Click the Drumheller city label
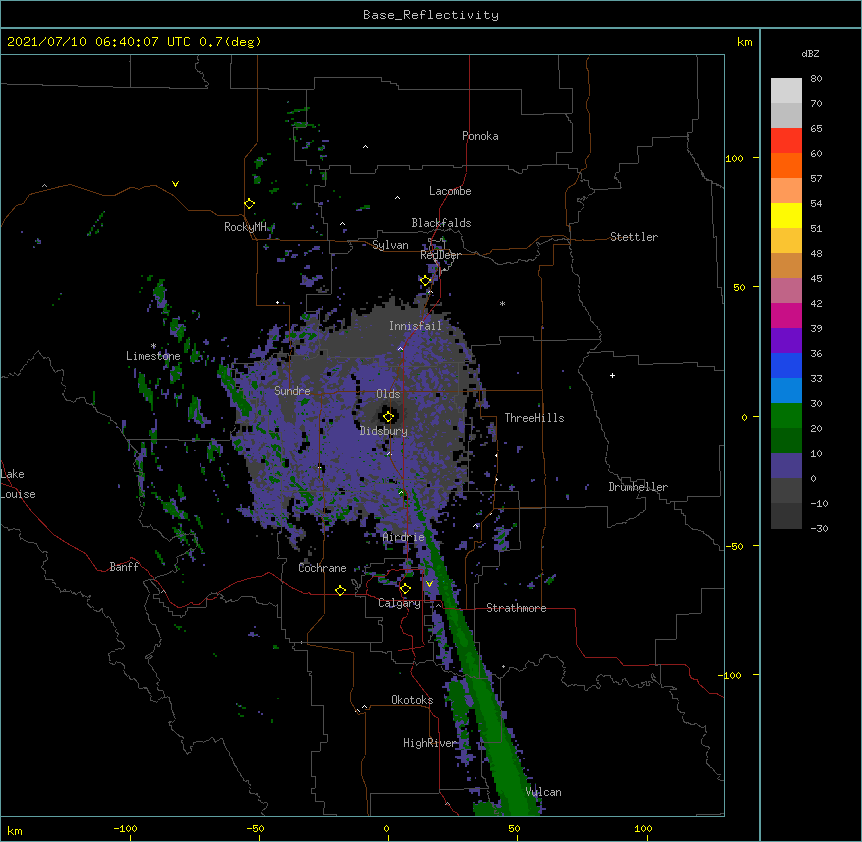Image resolution: width=862 pixels, height=842 pixels. tap(638, 487)
